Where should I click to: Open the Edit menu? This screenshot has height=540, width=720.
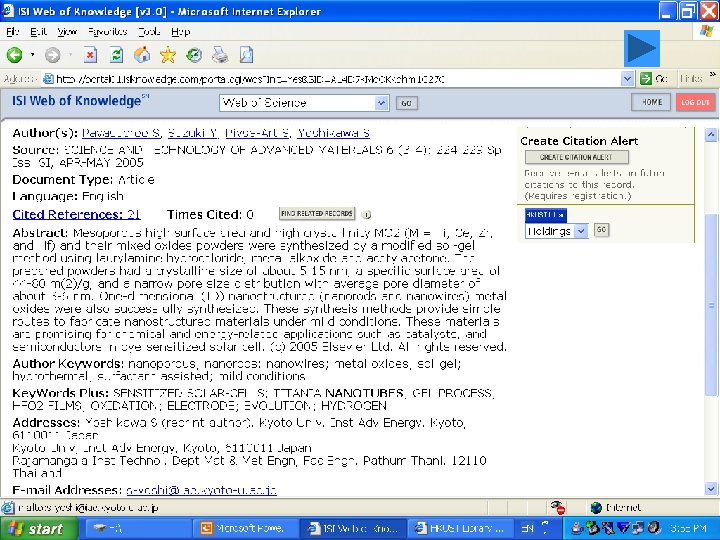(38, 32)
